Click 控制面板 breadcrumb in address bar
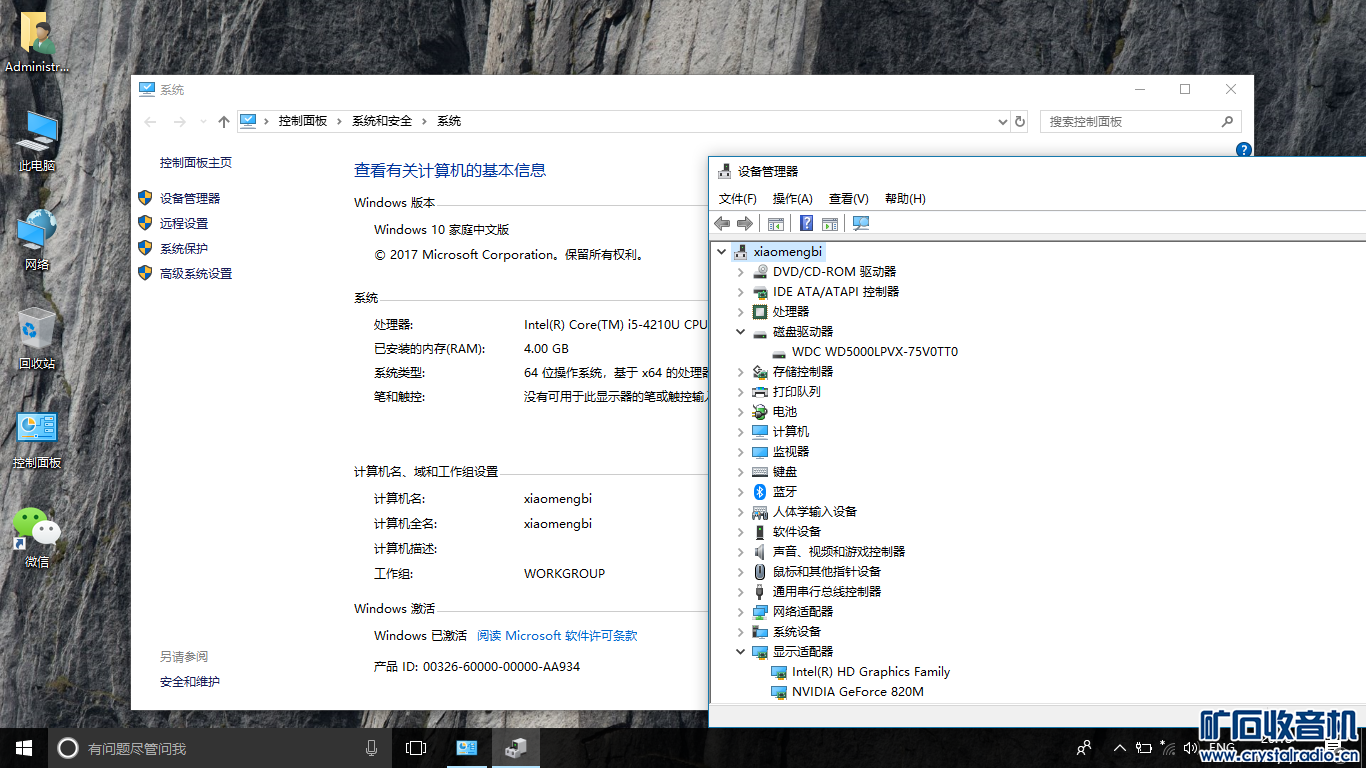 click(303, 121)
